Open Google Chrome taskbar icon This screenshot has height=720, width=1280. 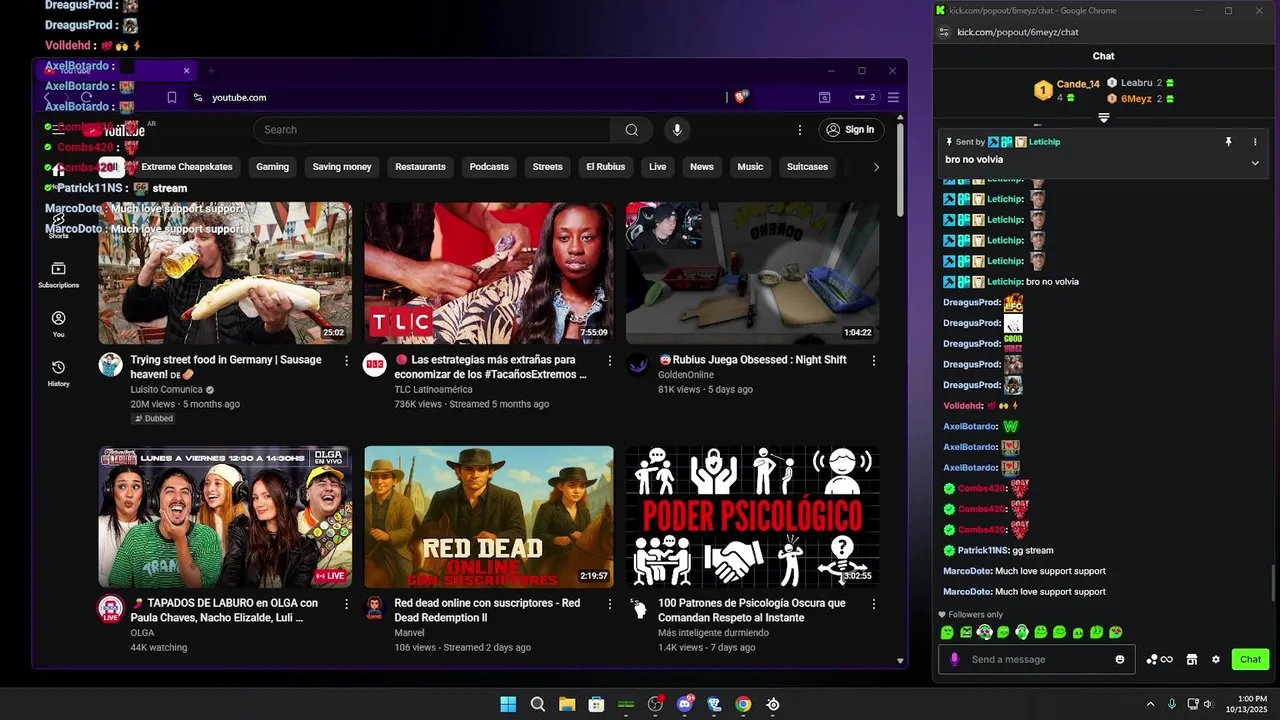tap(743, 704)
